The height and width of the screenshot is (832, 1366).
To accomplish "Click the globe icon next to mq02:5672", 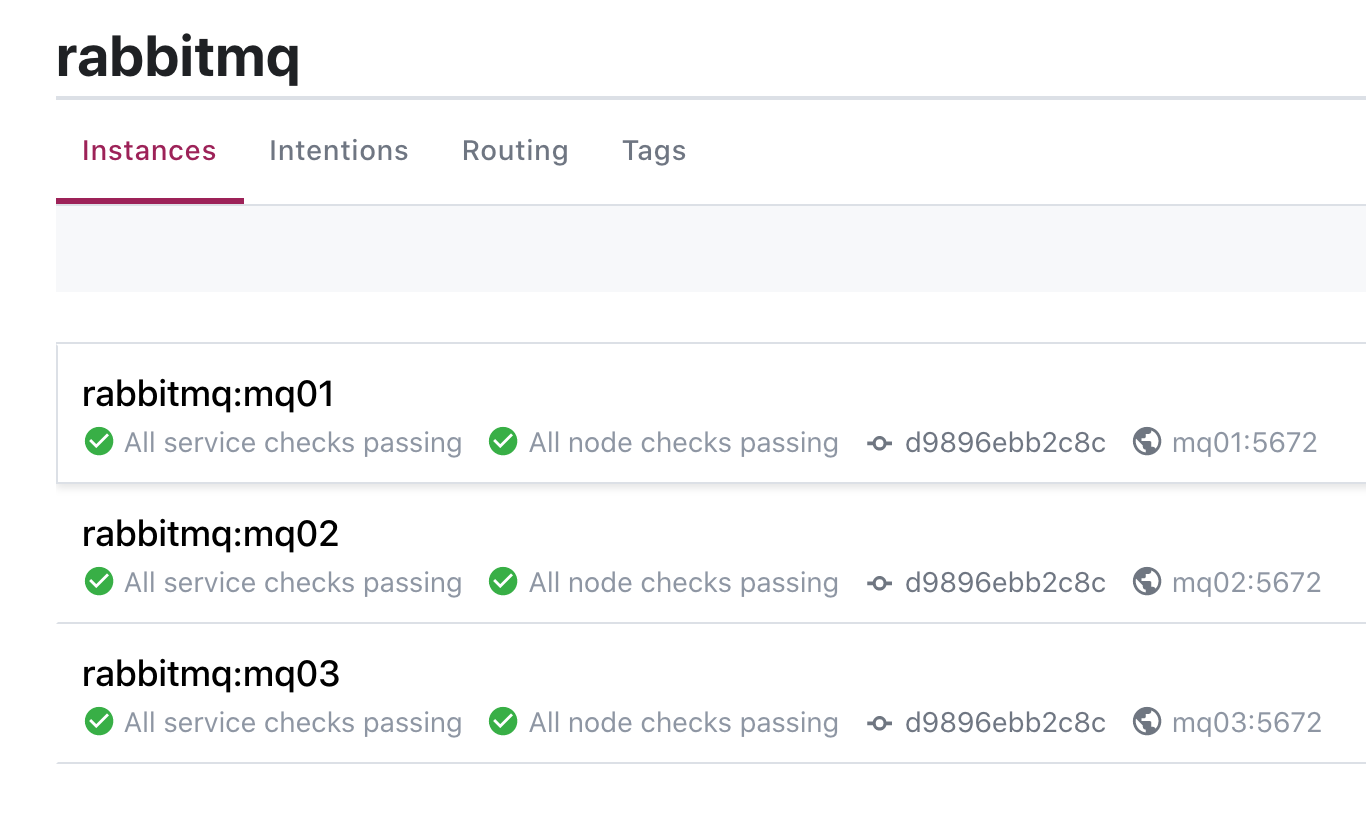I will (1147, 581).
